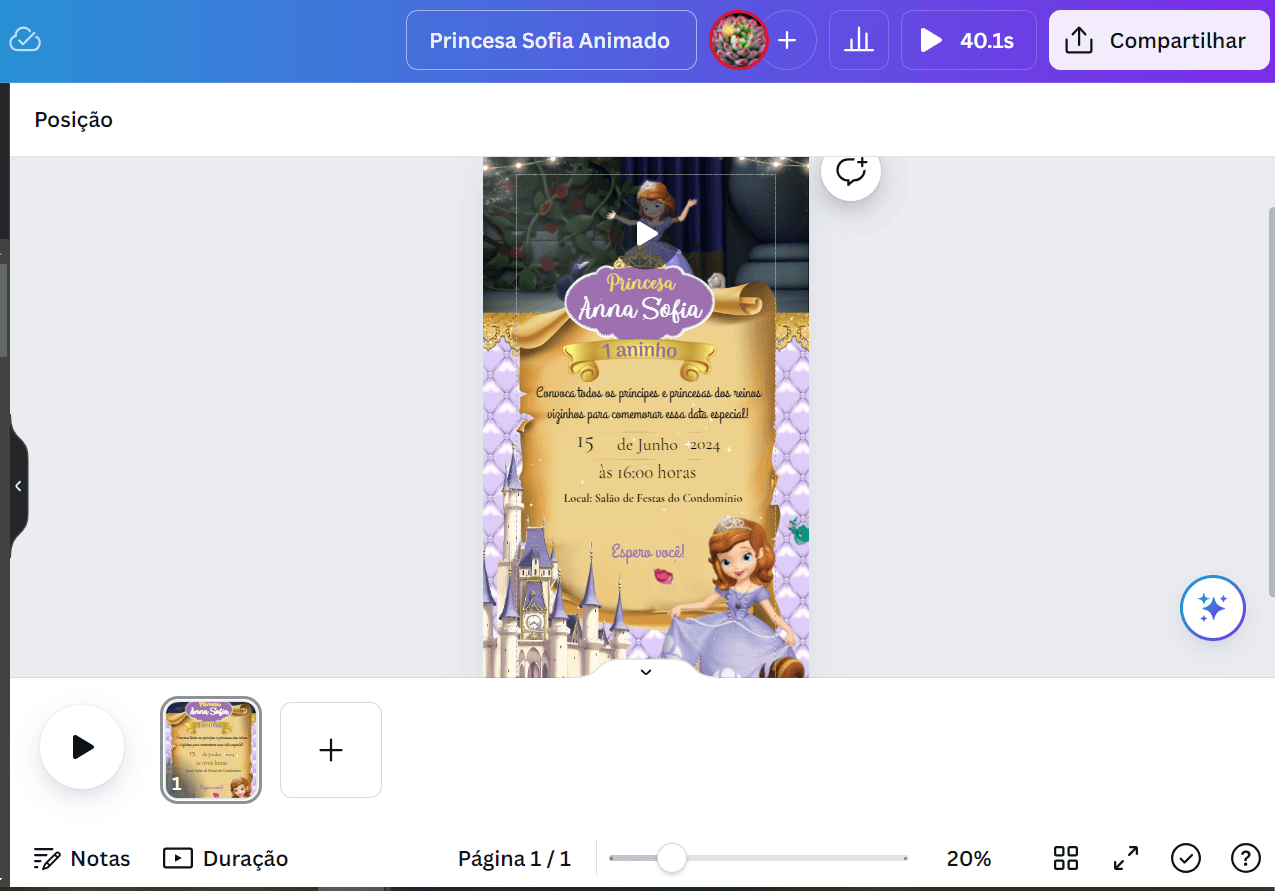
Task: Open the checkmark design checker icon
Action: click(1186, 858)
